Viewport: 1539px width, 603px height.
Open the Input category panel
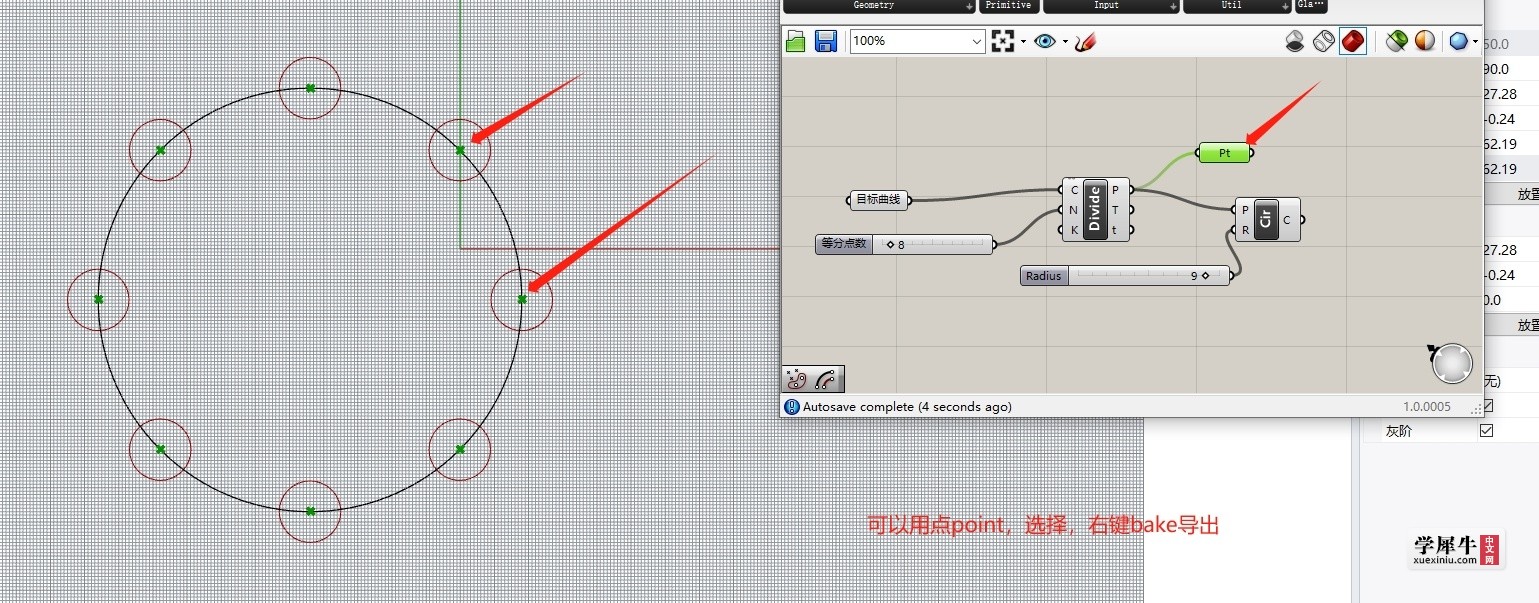[1111, 6]
